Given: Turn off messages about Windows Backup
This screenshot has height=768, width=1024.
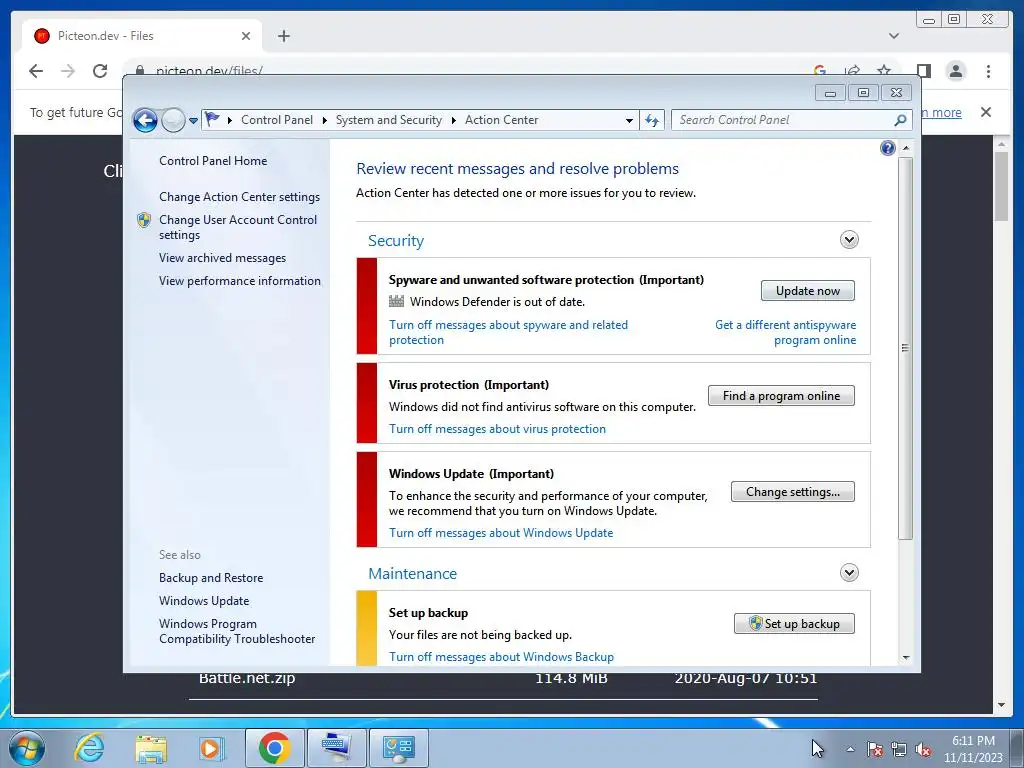Looking at the screenshot, I should 501,657.
